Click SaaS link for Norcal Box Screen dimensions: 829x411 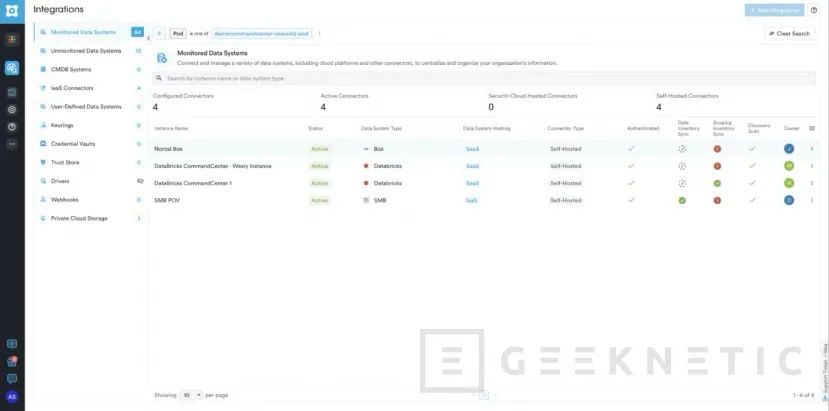point(472,149)
